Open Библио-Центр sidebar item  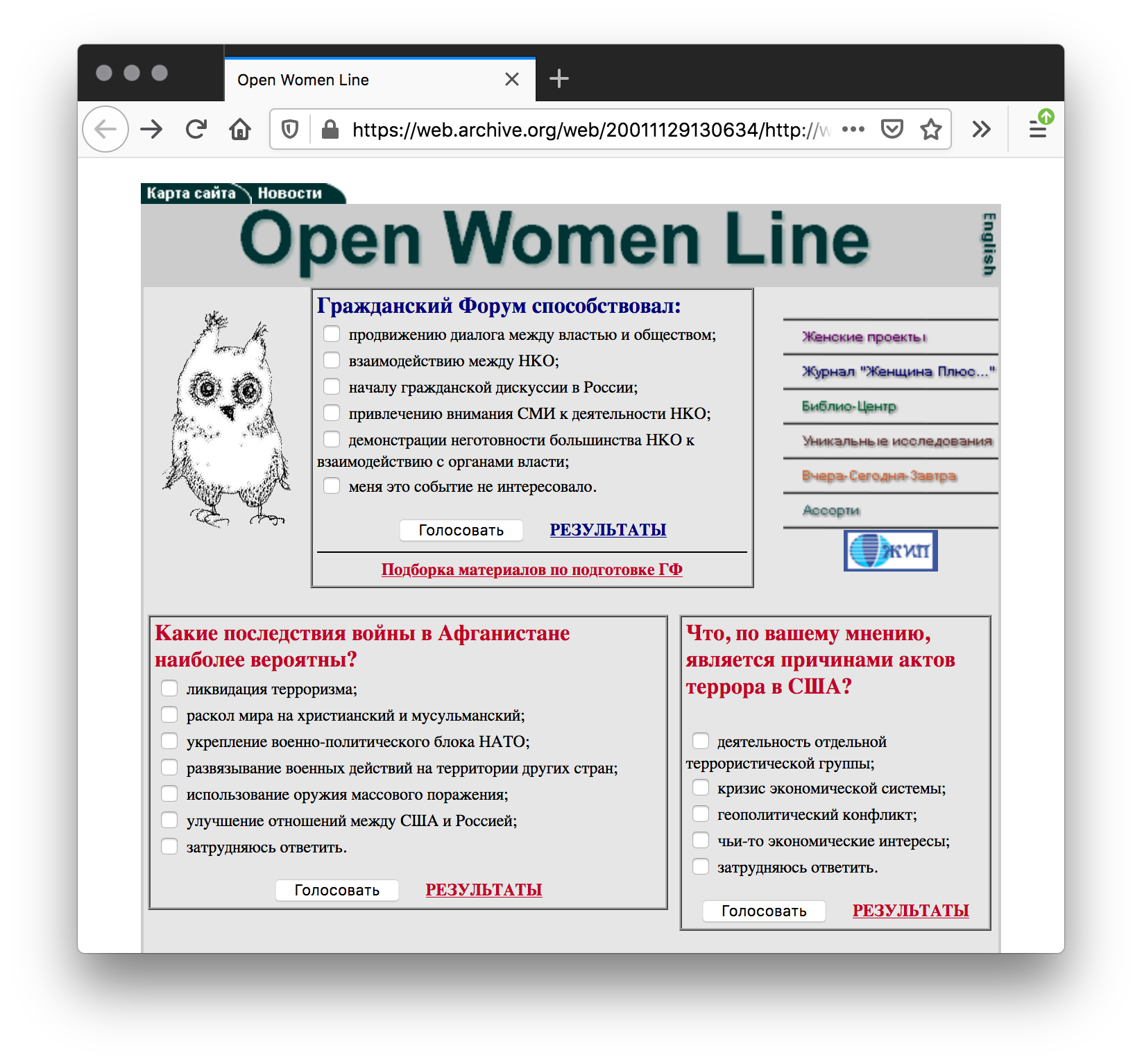point(849,406)
